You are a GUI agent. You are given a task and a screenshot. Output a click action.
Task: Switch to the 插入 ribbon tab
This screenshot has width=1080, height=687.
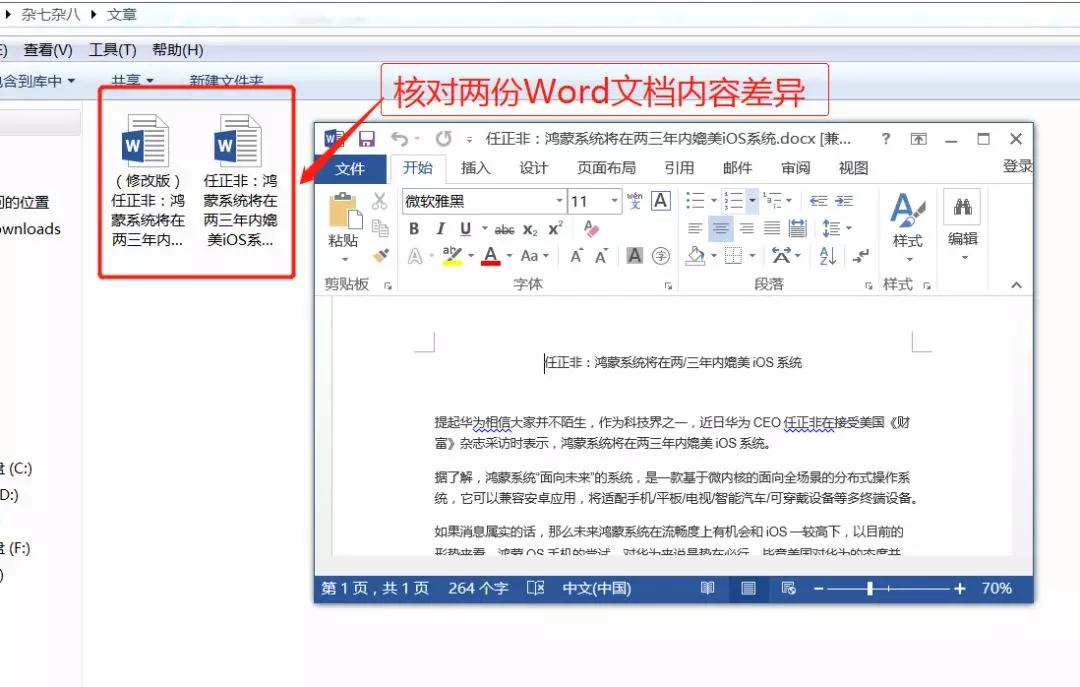click(x=475, y=167)
